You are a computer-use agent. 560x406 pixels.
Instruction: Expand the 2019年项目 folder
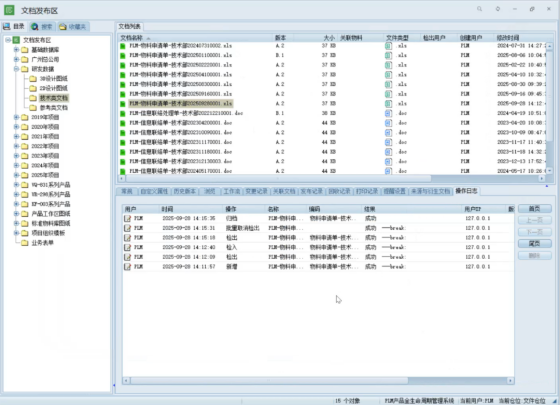(x=16, y=117)
